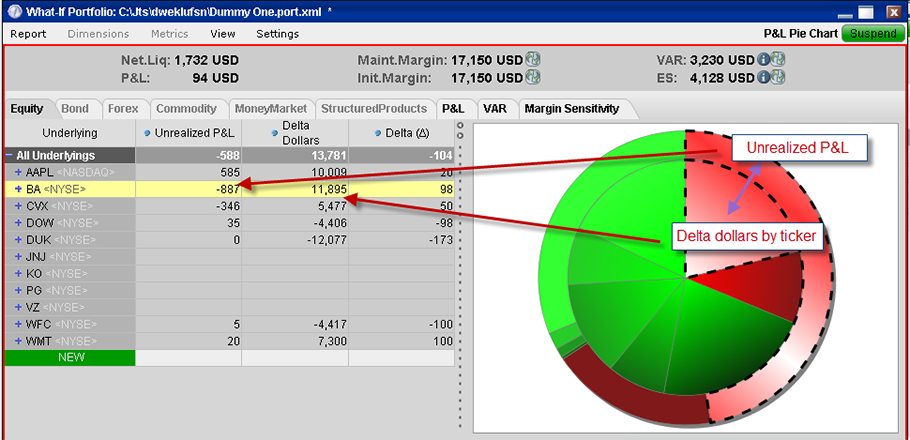Expand the WMT underlying row
This screenshot has width=910, height=440.
click(x=18, y=341)
